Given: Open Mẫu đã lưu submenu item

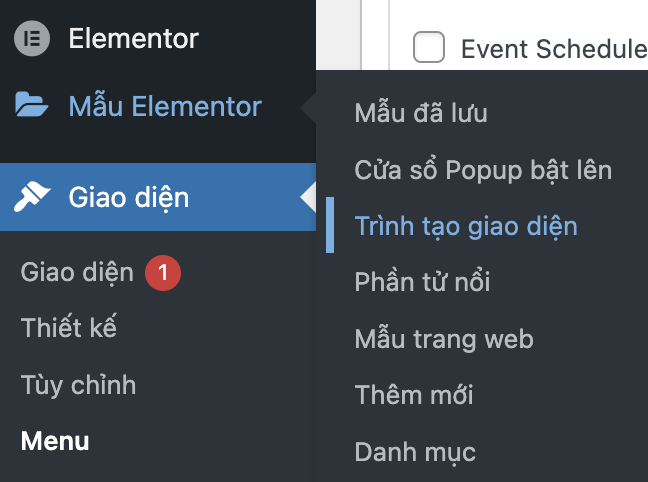Looking at the screenshot, I should 421,113.
